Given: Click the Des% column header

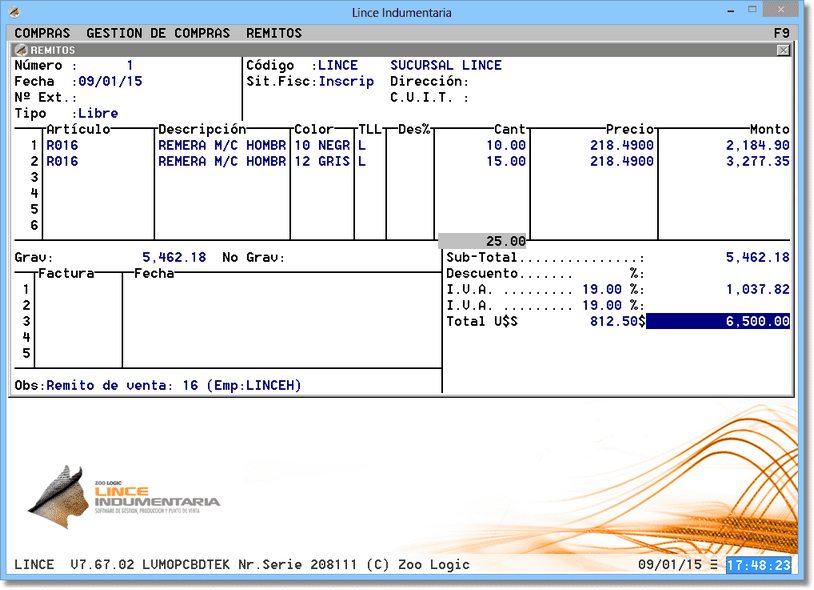Looking at the screenshot, I should [x=414, y=129].
